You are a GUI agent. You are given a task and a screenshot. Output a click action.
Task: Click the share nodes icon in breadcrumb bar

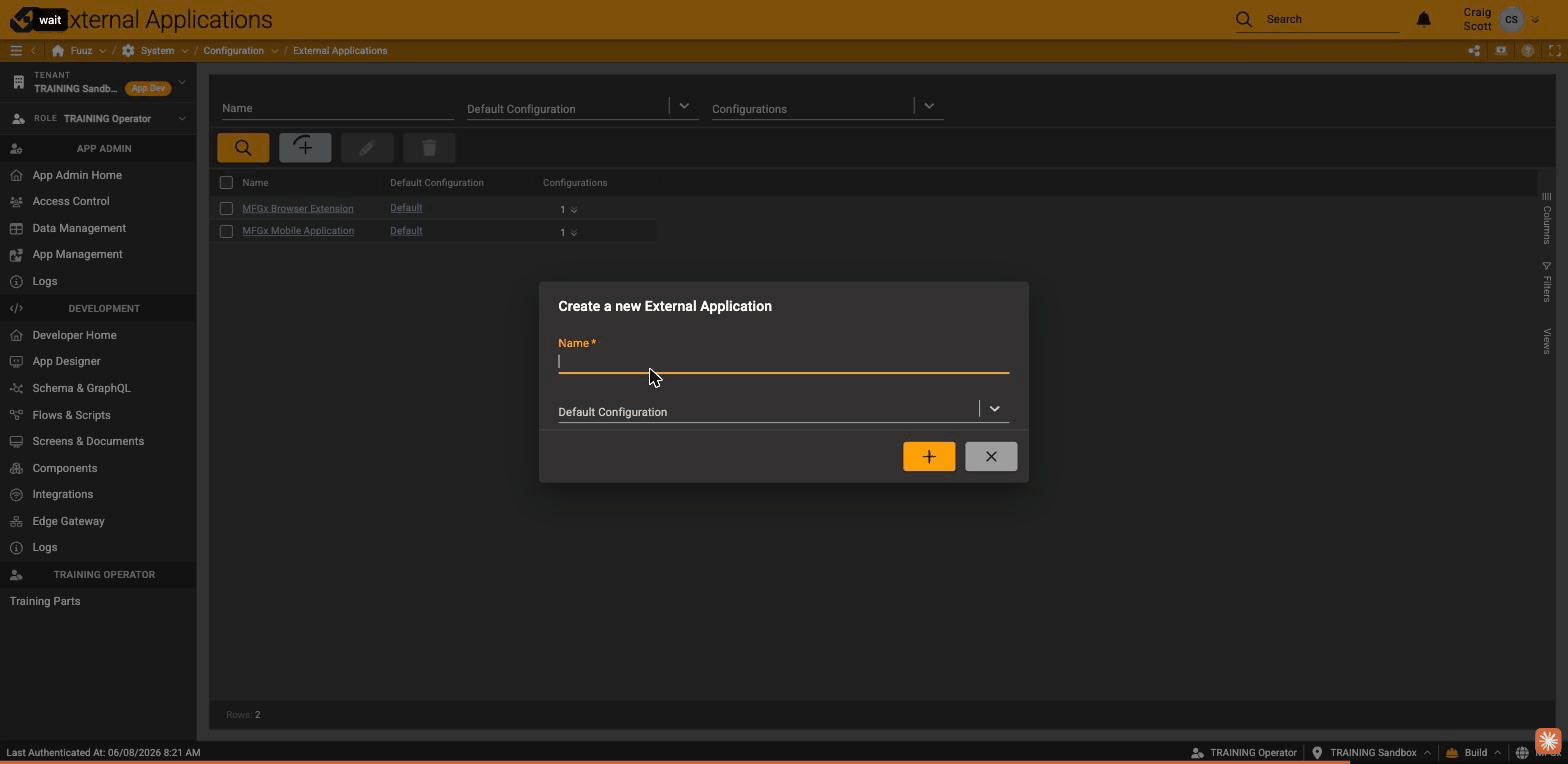click(1474, 50)
